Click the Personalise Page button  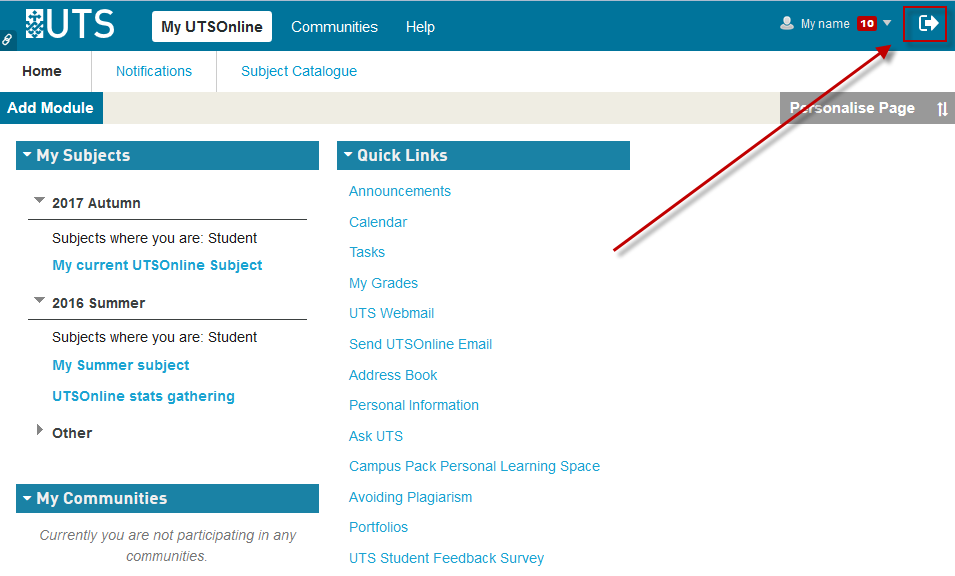[x=852, y=108]
